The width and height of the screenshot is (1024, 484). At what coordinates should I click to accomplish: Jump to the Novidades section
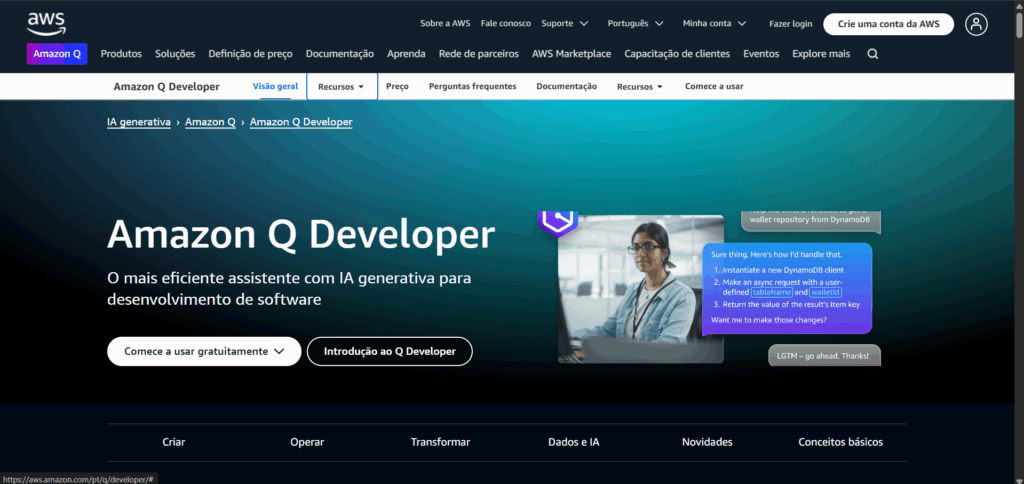pyautogui.click(x=707, y=442)
